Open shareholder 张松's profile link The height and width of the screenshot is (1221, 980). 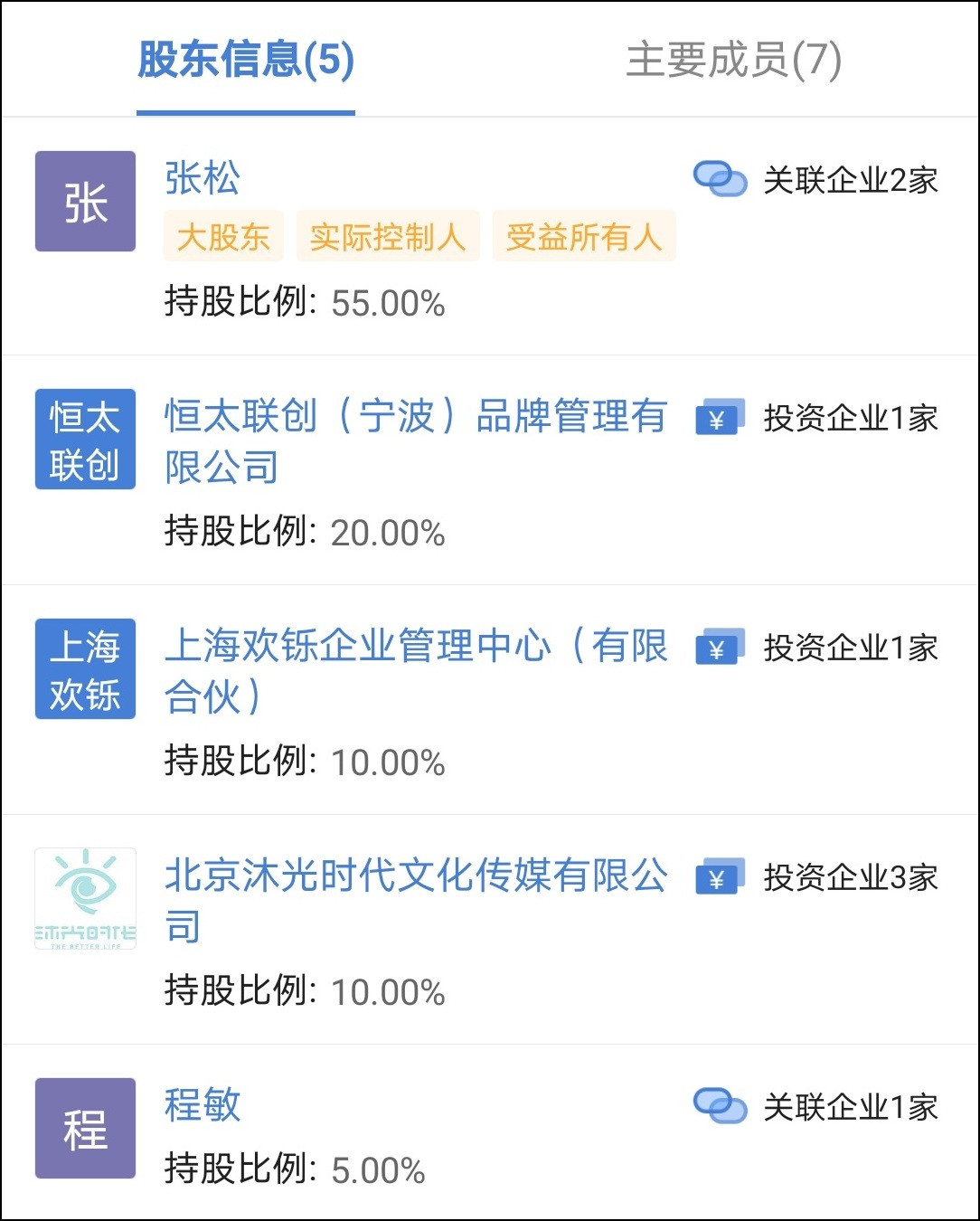coord(203,178)
